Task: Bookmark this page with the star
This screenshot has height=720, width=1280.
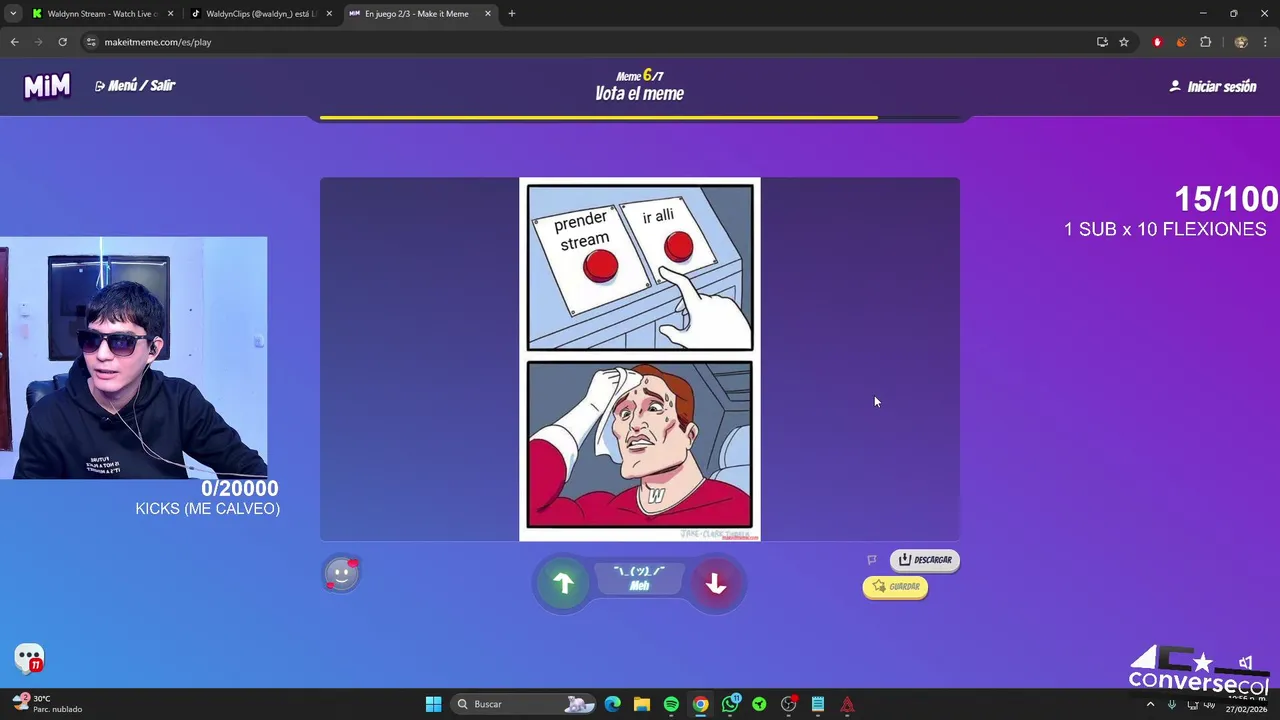Action: (x=1124, y=42)
